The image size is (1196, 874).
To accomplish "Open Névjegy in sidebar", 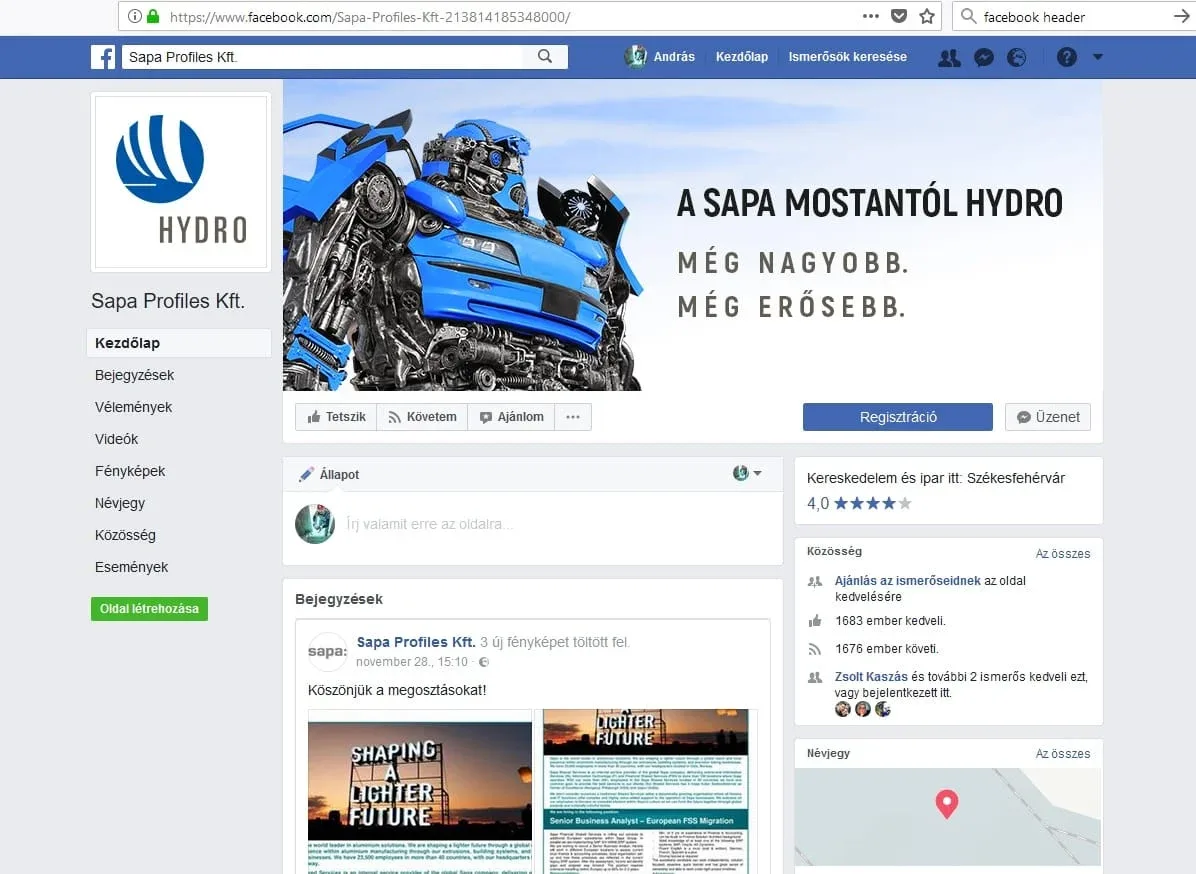I will pyautogui.click(x=120, y=503).
